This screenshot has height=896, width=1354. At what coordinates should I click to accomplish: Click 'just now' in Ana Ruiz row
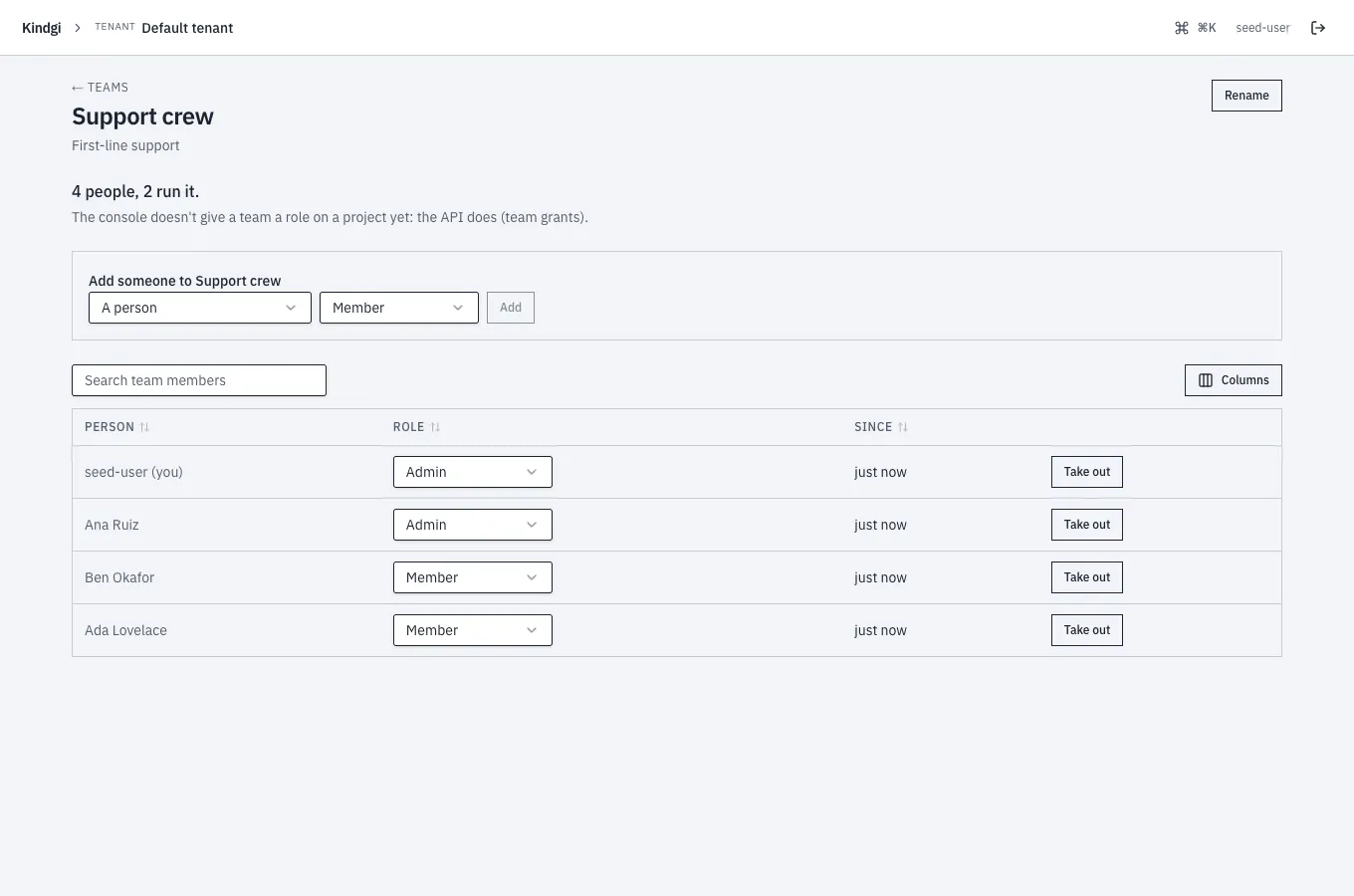(880, 525)
